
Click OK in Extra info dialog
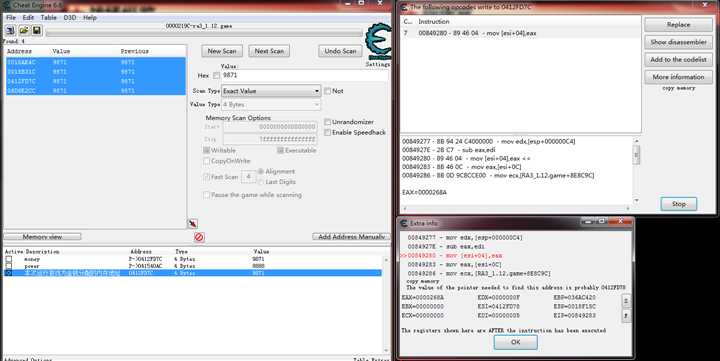[516, 342]
